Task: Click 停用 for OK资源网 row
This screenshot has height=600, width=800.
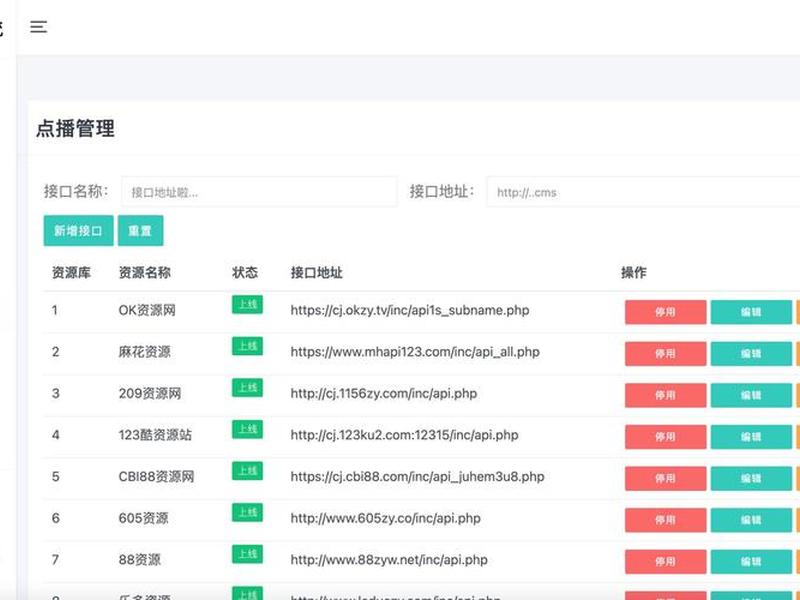Action: pos(665,312)
